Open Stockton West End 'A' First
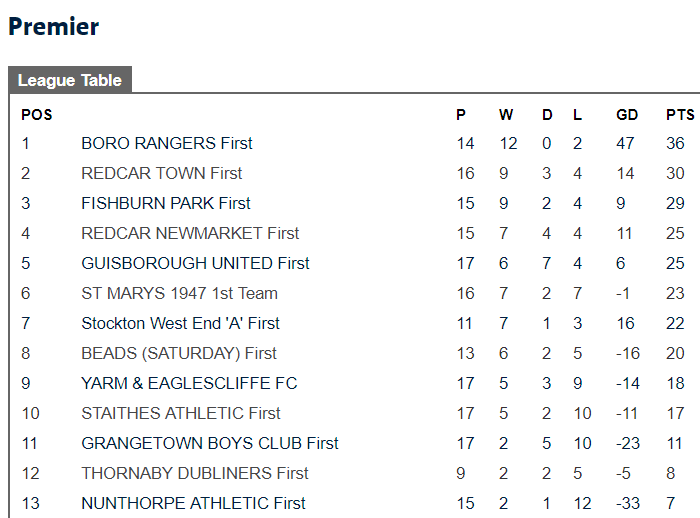 (180, 323)
